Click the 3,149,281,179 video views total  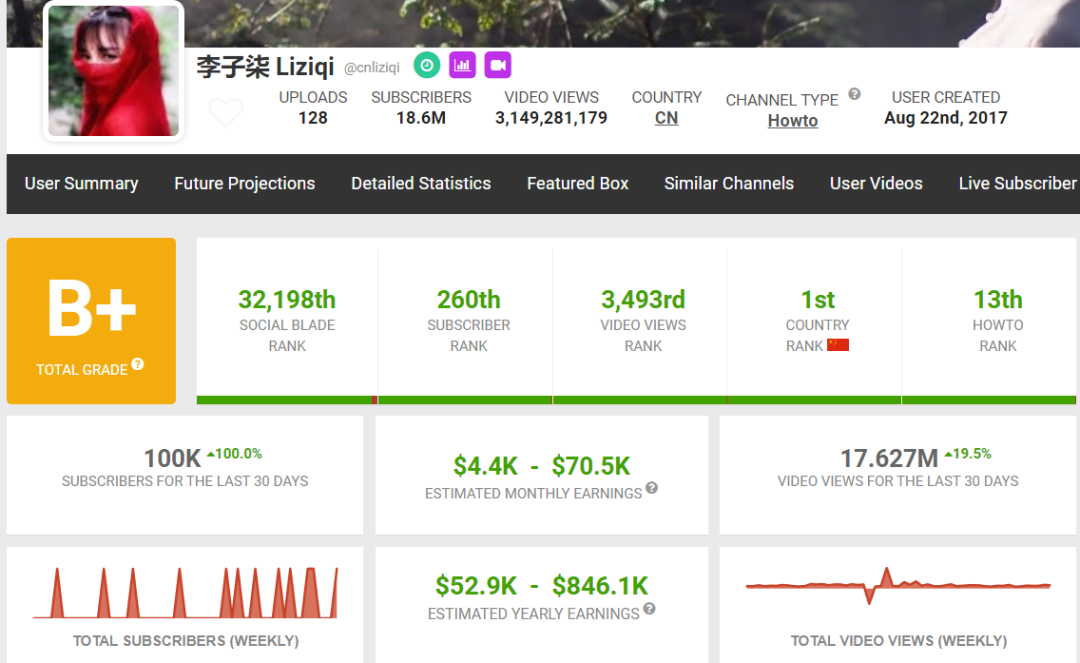click(551, 118)
